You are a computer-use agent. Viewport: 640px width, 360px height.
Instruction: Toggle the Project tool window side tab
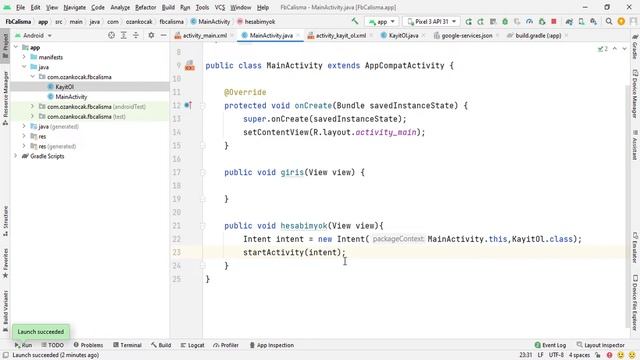(x=5, y=45)
